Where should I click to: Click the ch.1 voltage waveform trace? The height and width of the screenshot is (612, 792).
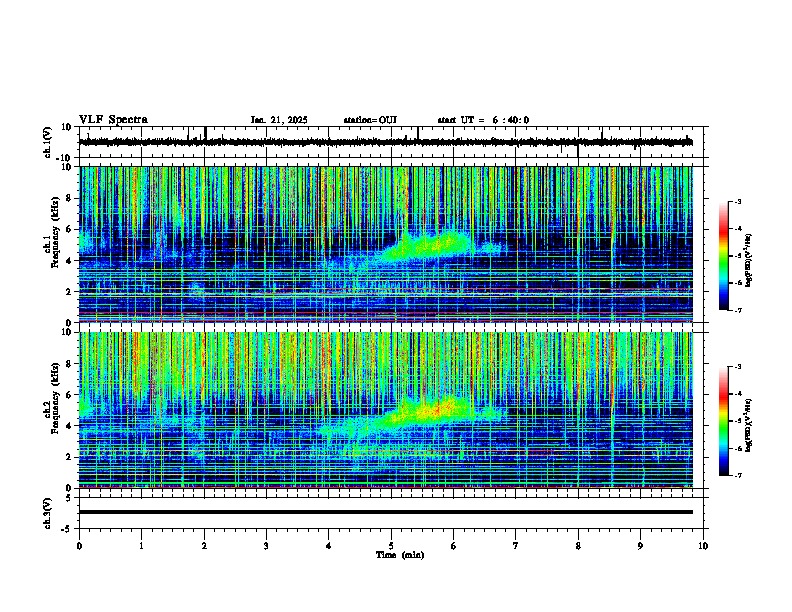tap(386, 142)
